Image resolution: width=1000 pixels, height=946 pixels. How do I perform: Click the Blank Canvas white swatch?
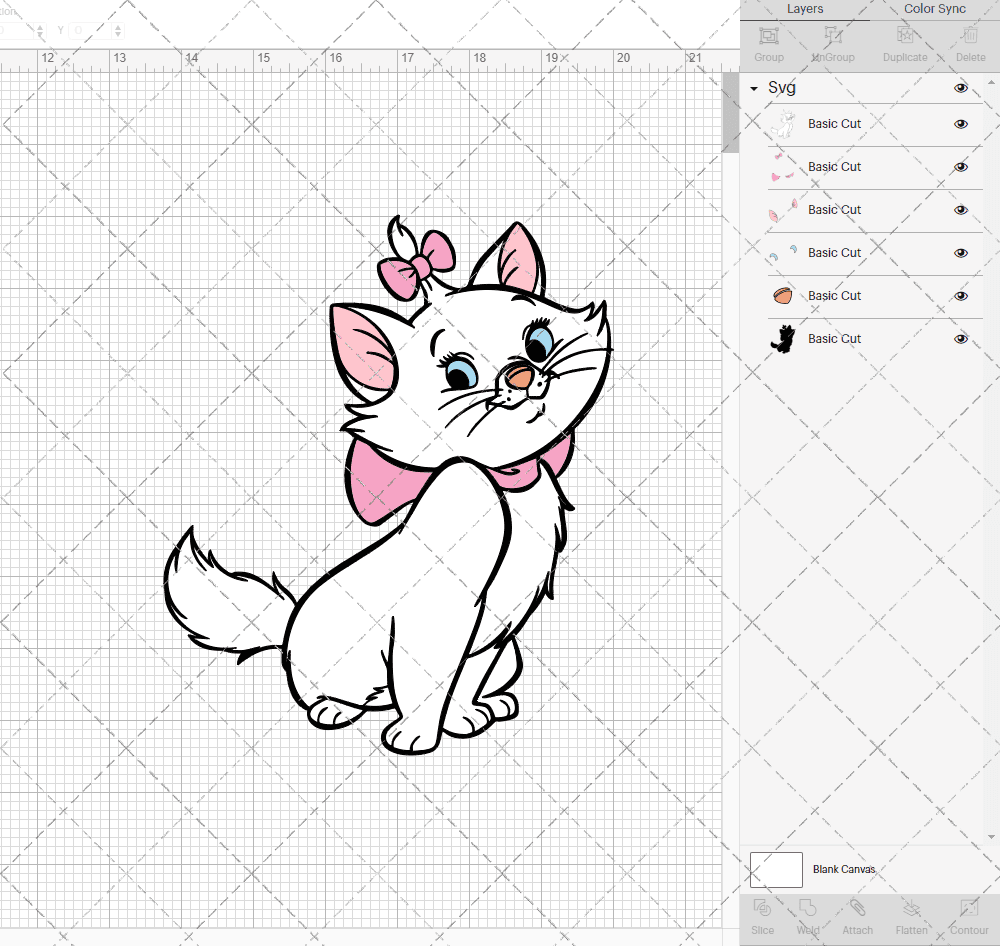776,869
